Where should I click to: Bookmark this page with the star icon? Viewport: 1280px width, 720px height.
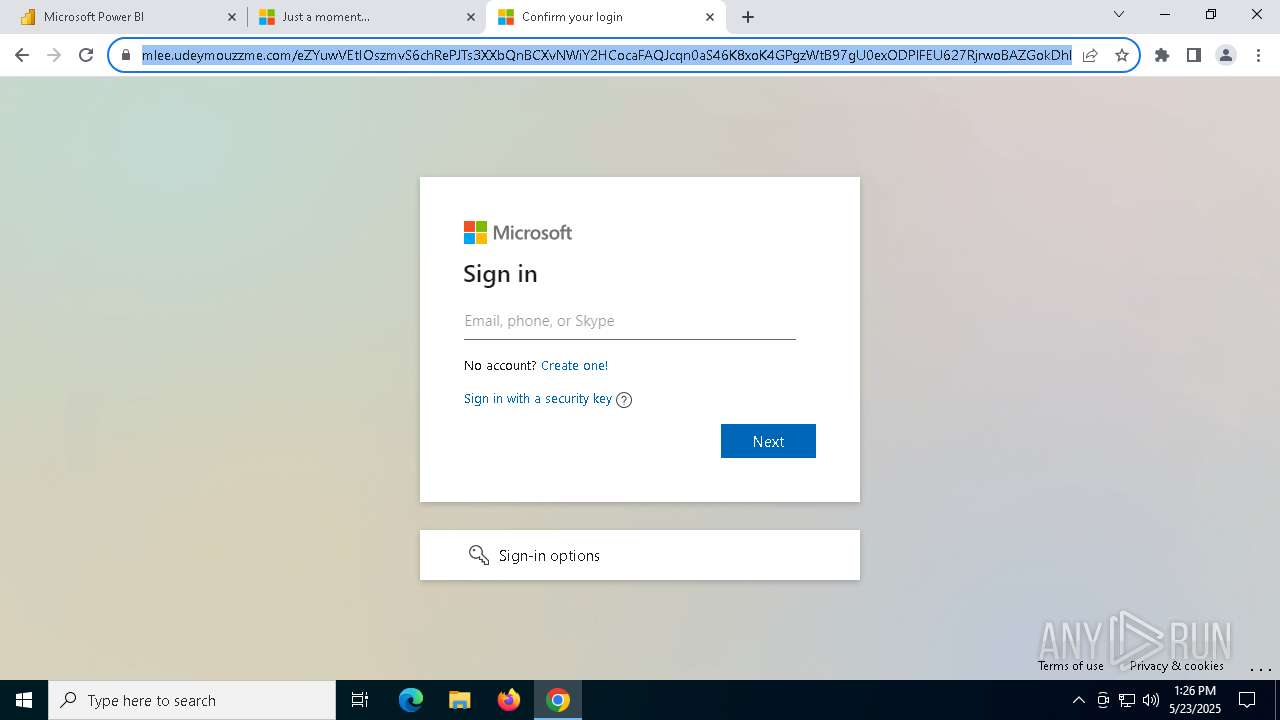(x=1122, y=55)
